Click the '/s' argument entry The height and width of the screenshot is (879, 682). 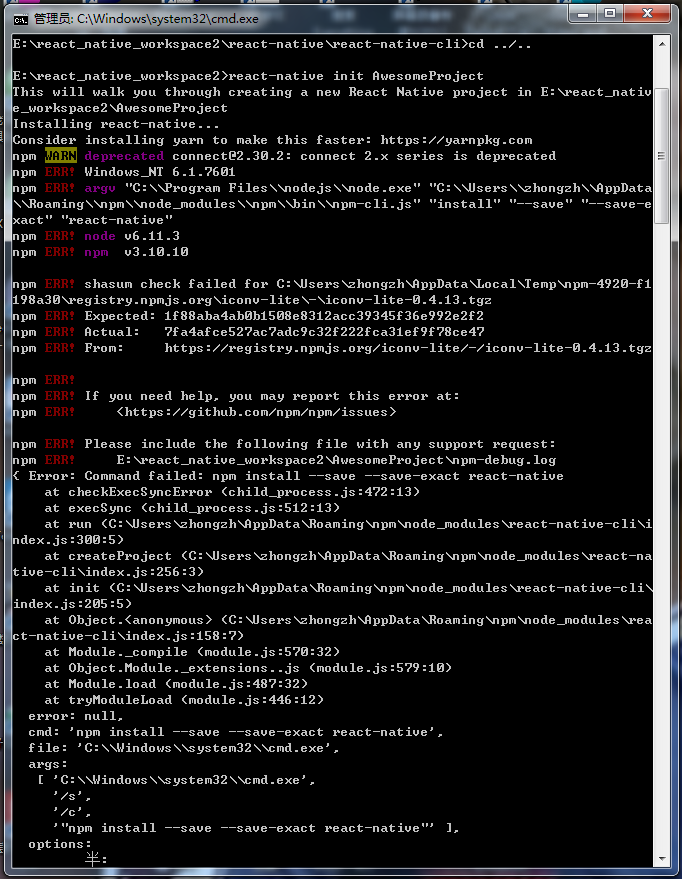pyautogui.click(x=72, y=796)
